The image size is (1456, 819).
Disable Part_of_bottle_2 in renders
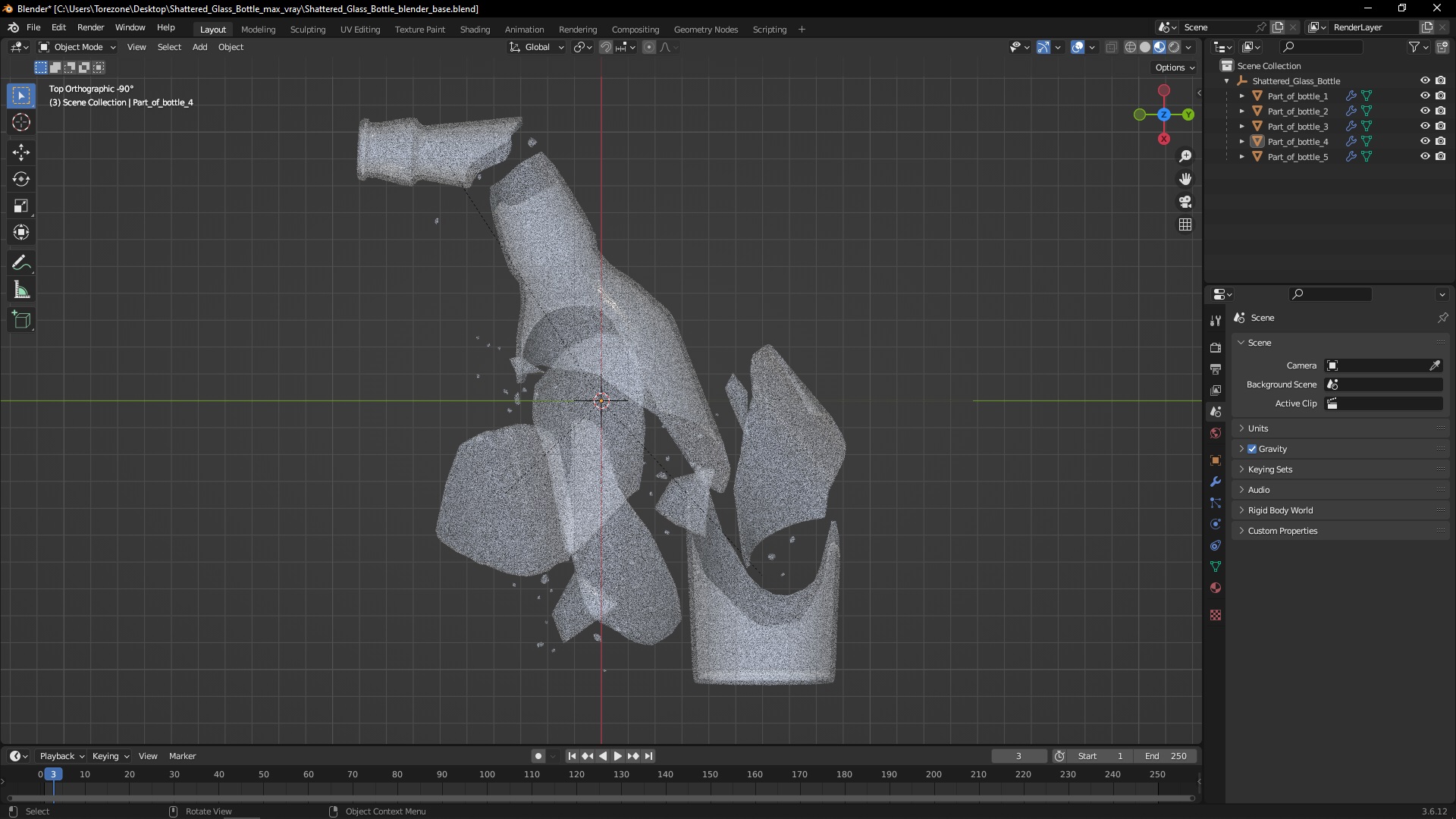pos(1440,111)
